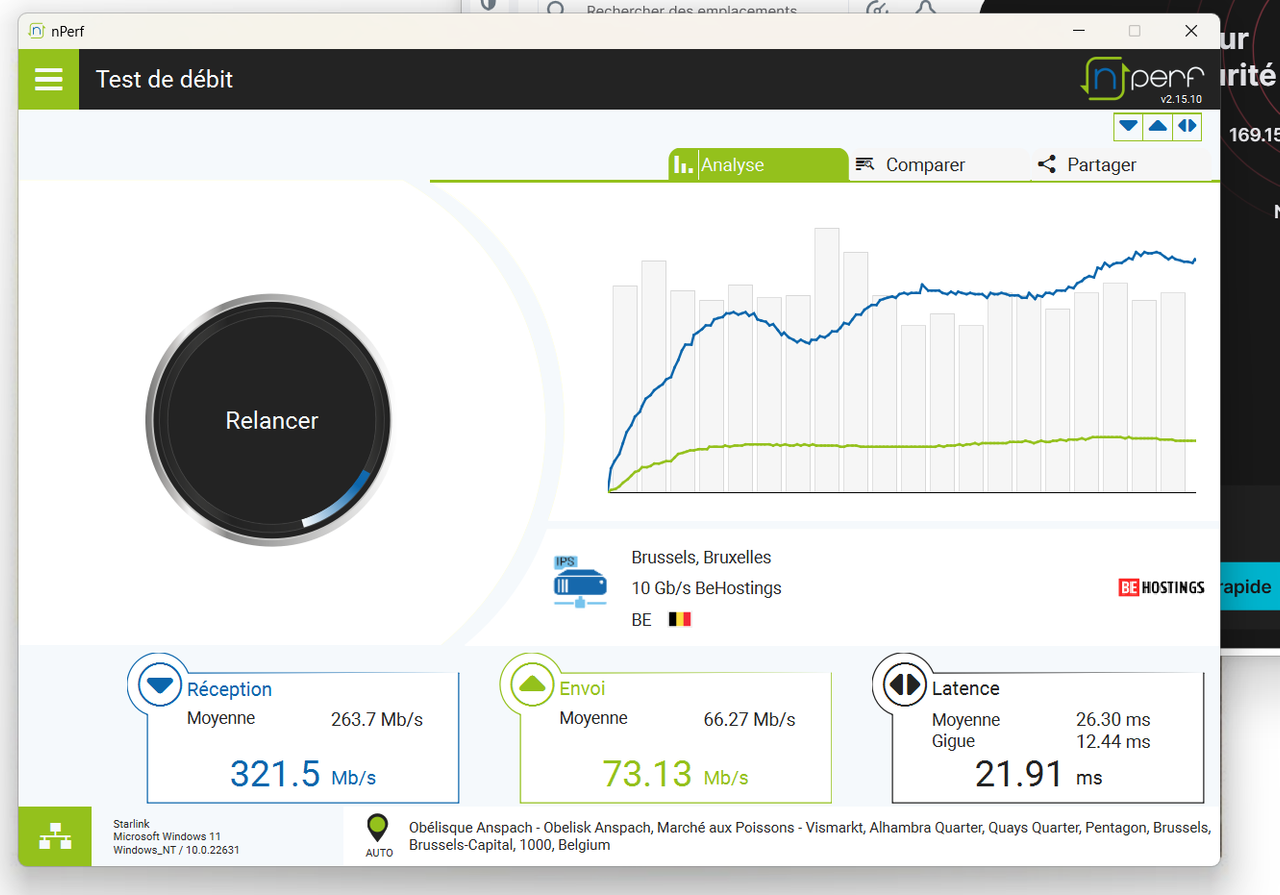Click the nPerf window title bar icon
This screenshot has height=895, width=1280.
(35, 31)
